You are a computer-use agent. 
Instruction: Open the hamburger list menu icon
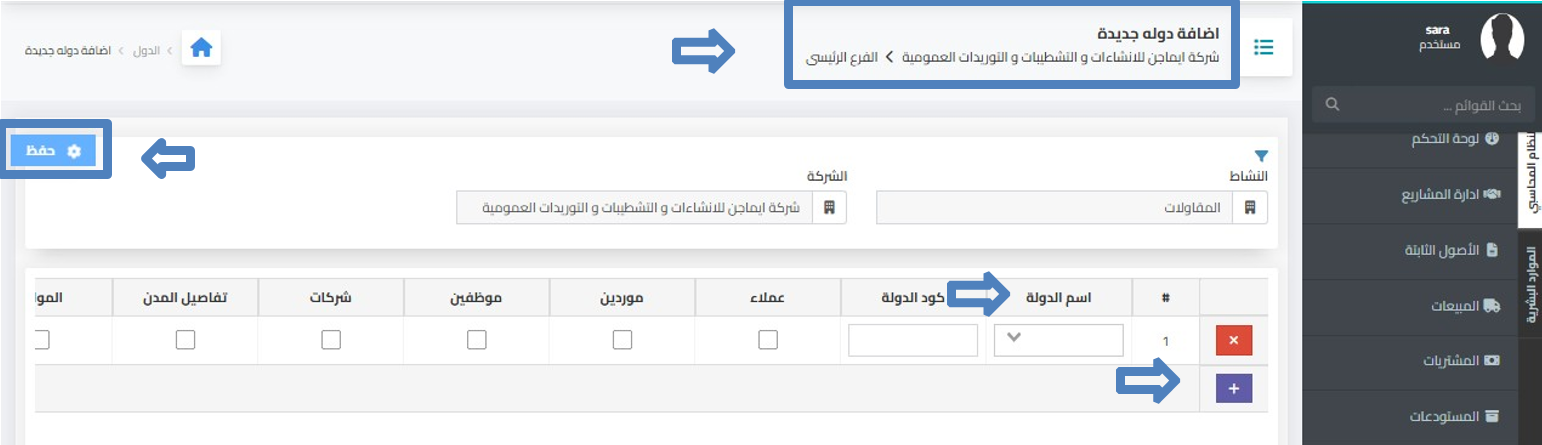pos(1265,47)
